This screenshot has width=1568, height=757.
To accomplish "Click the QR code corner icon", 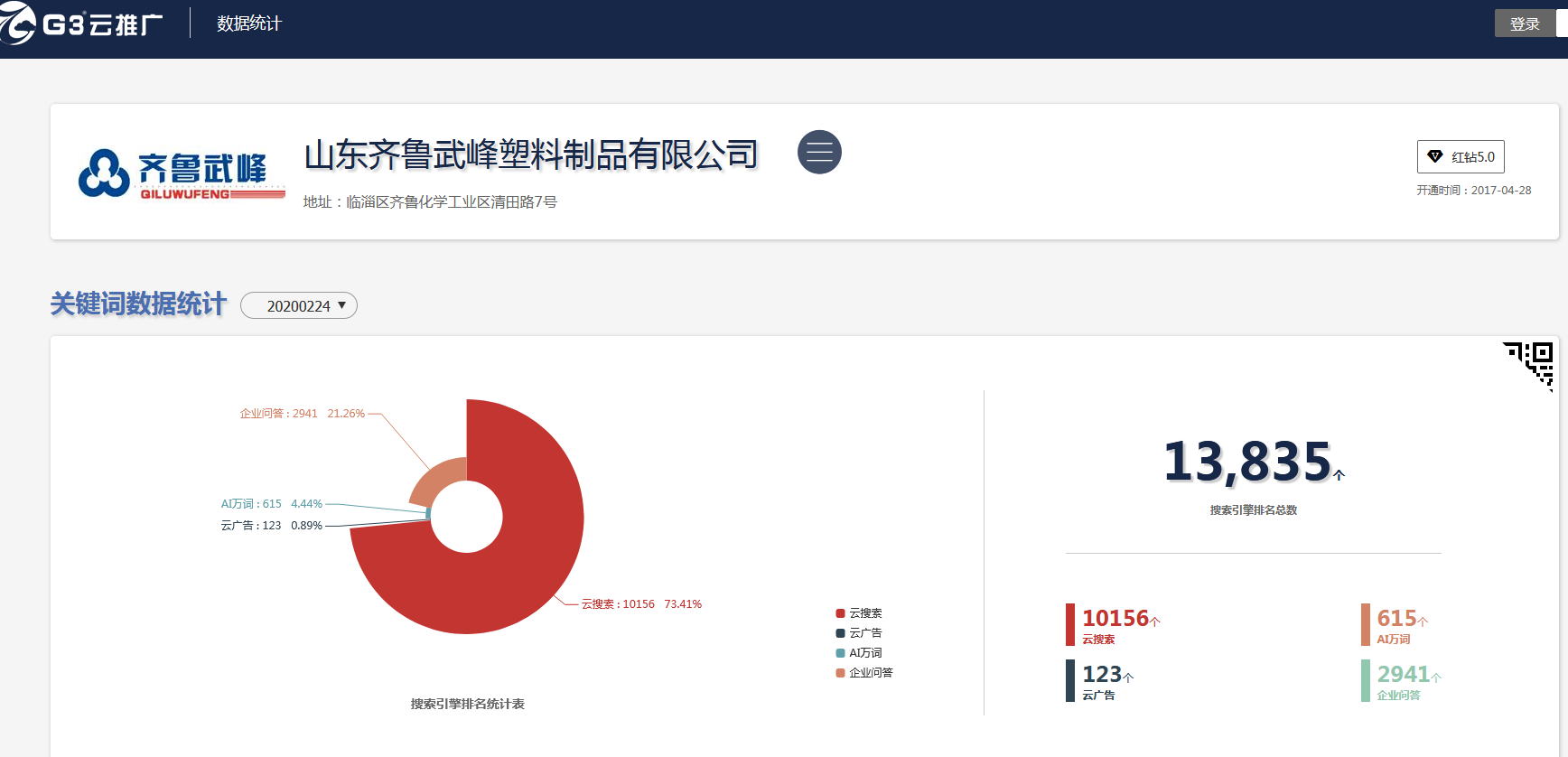I will pos(1528,365).
